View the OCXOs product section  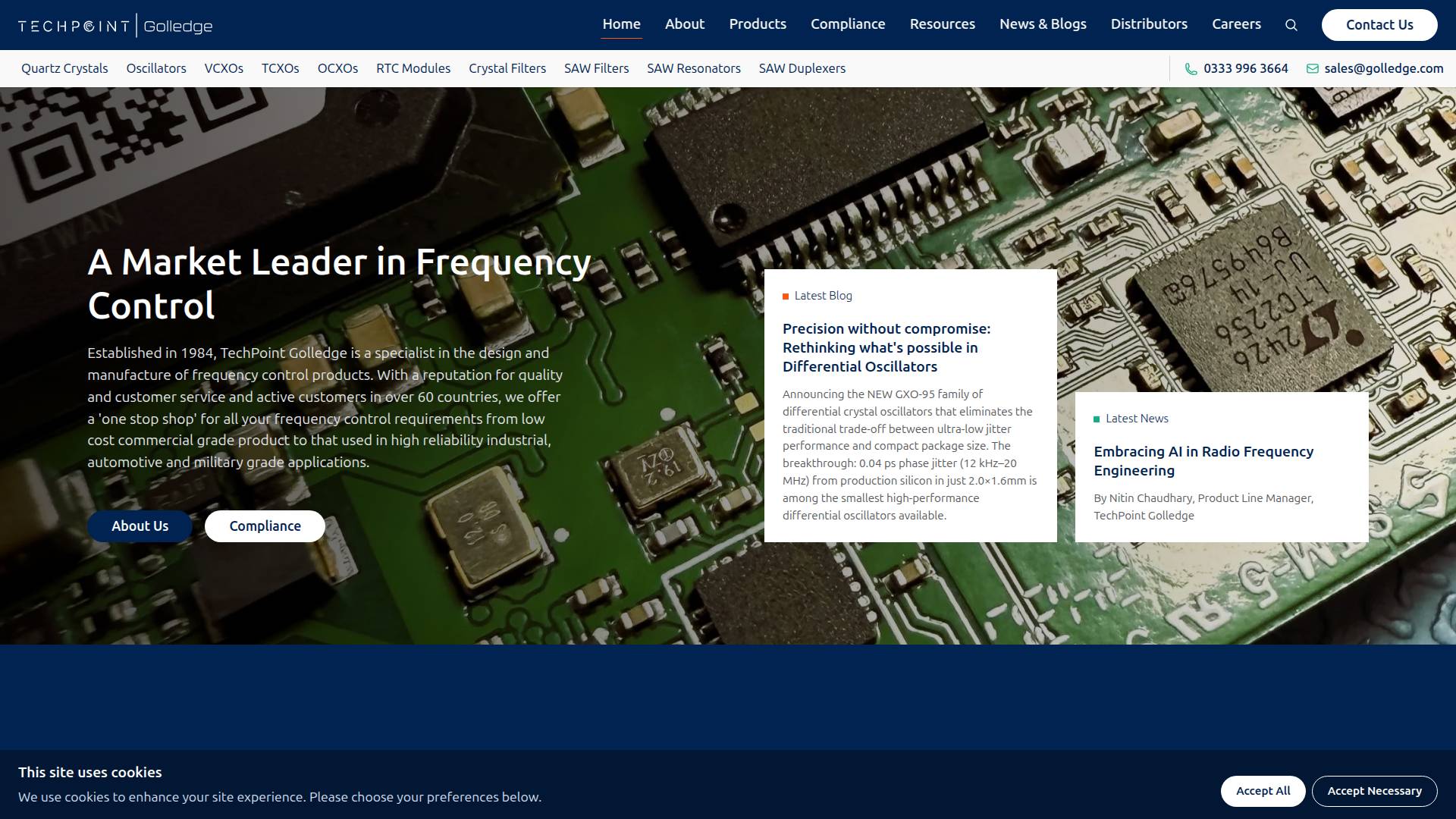pyautogui.click(x=337, y=68)
